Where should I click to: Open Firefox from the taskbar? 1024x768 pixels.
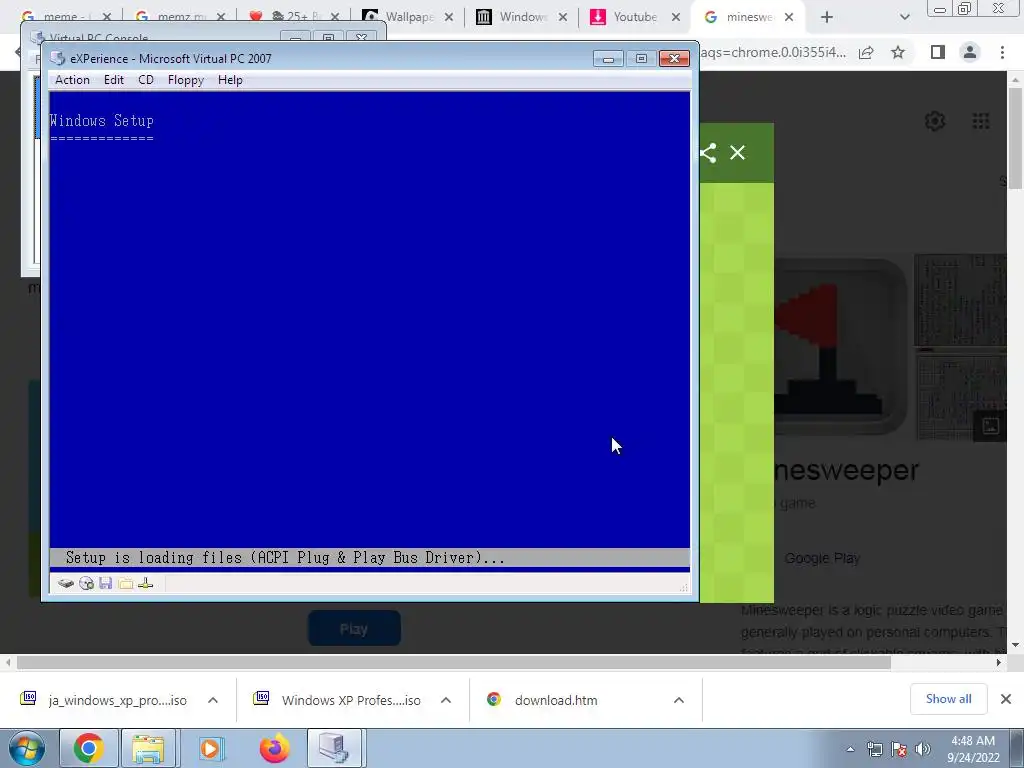click(x=274, y=748)
